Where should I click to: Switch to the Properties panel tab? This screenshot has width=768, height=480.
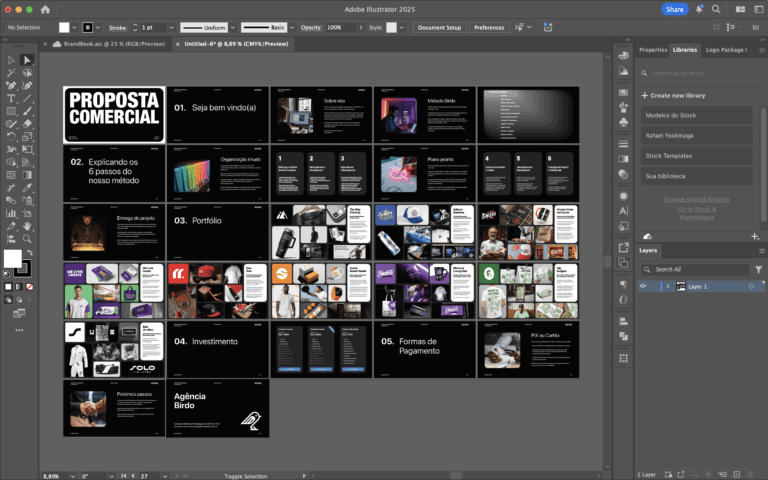pos(653,49)
